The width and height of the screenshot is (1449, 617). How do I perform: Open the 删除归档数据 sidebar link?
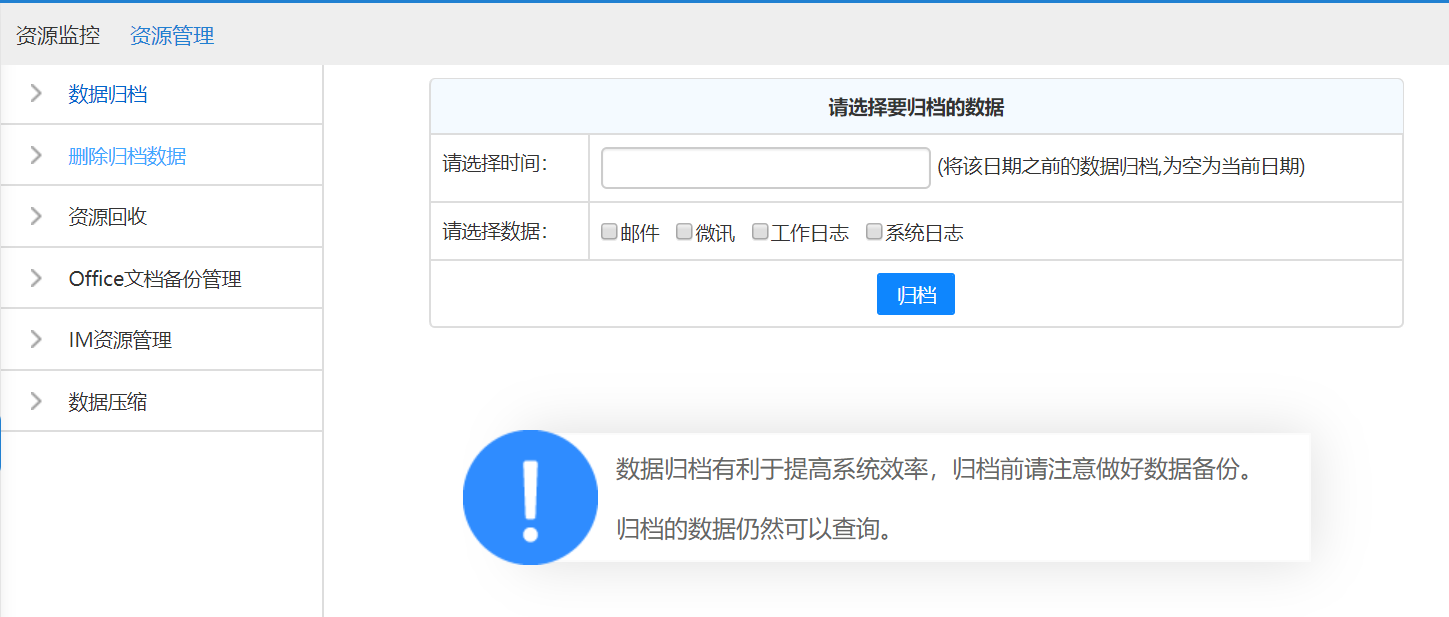tap(127, 156)
